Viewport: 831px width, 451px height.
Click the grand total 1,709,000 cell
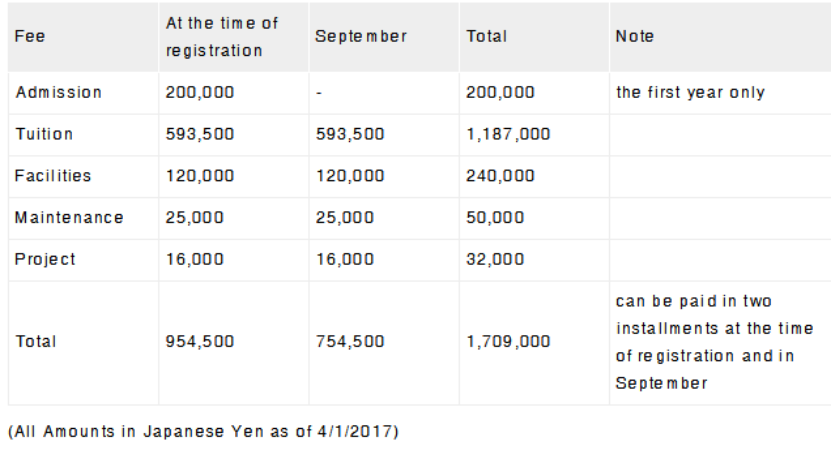click(508, 342)
